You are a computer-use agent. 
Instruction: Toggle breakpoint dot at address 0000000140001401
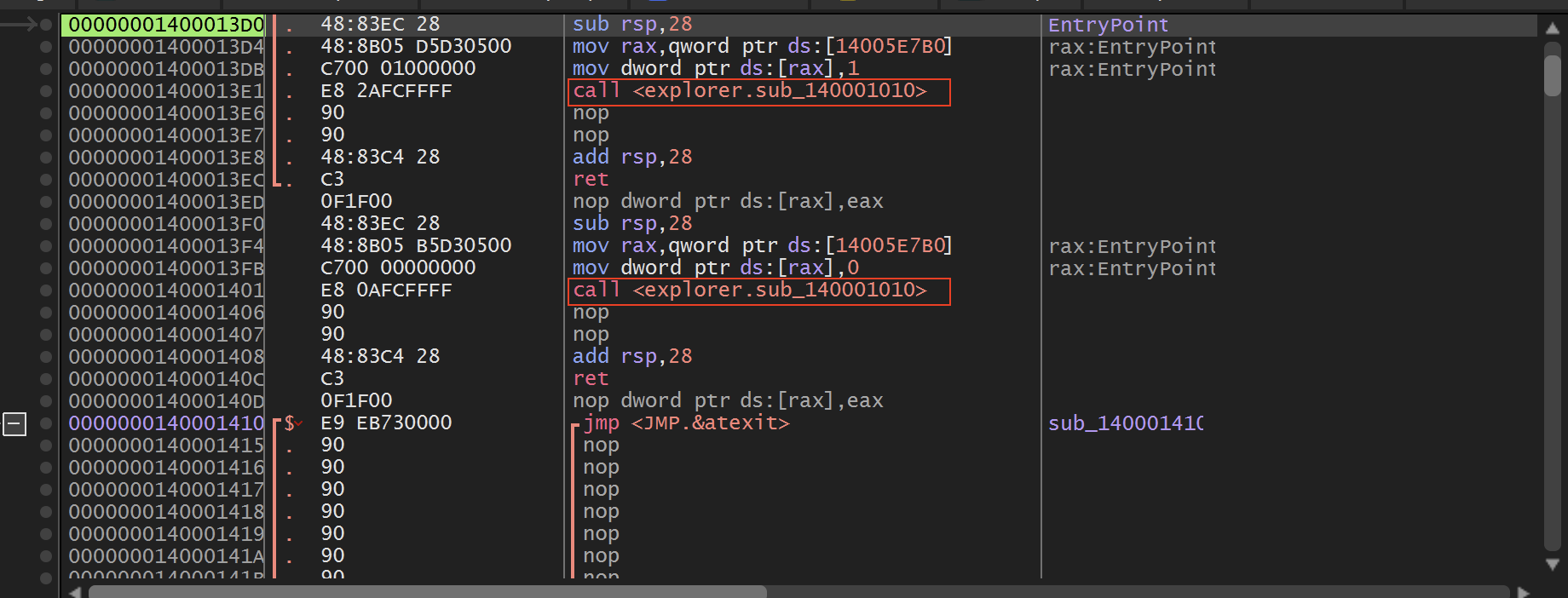(46, 290)
